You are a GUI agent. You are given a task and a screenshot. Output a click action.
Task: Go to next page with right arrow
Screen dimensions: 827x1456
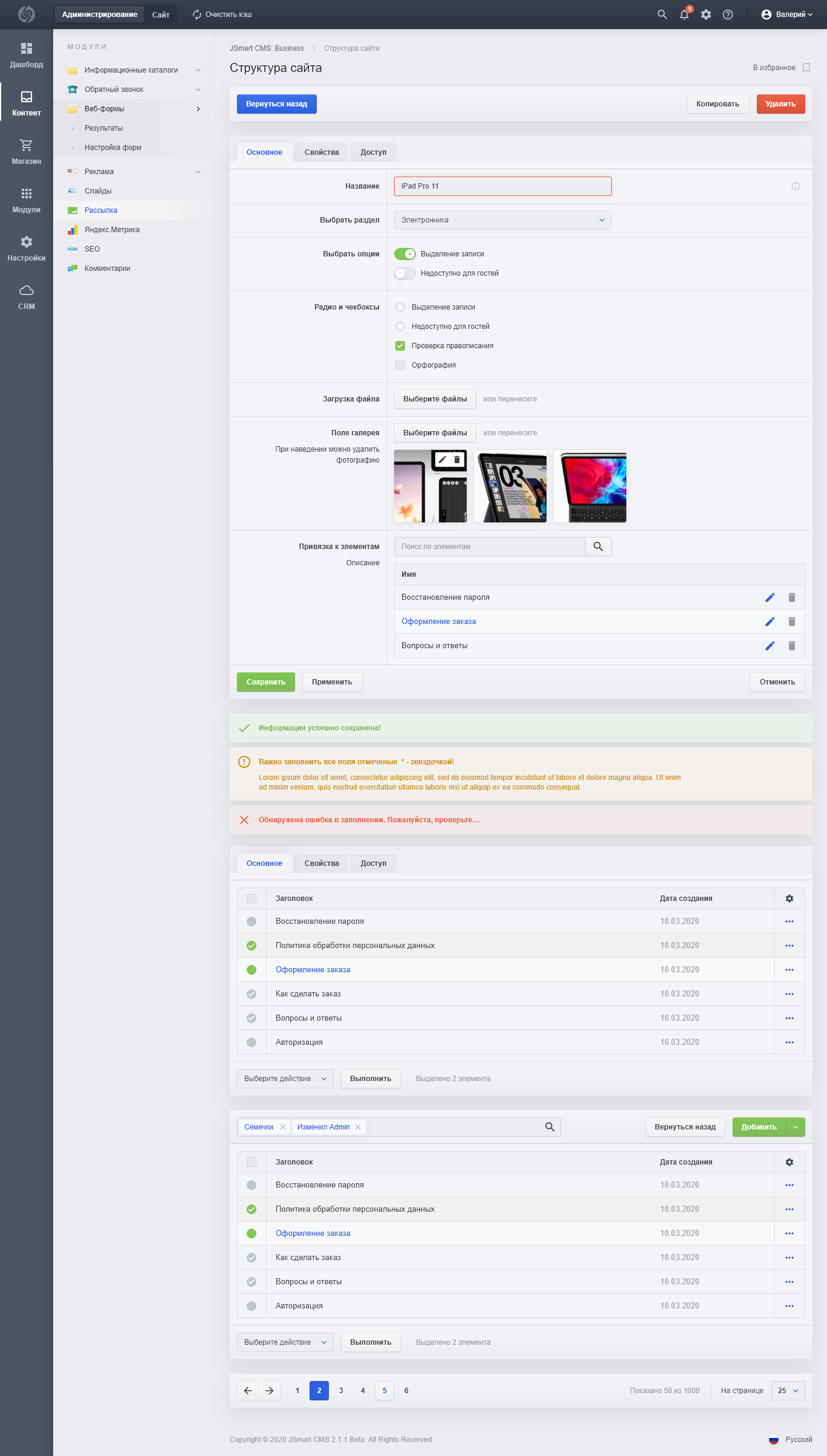pos(270,1391)
